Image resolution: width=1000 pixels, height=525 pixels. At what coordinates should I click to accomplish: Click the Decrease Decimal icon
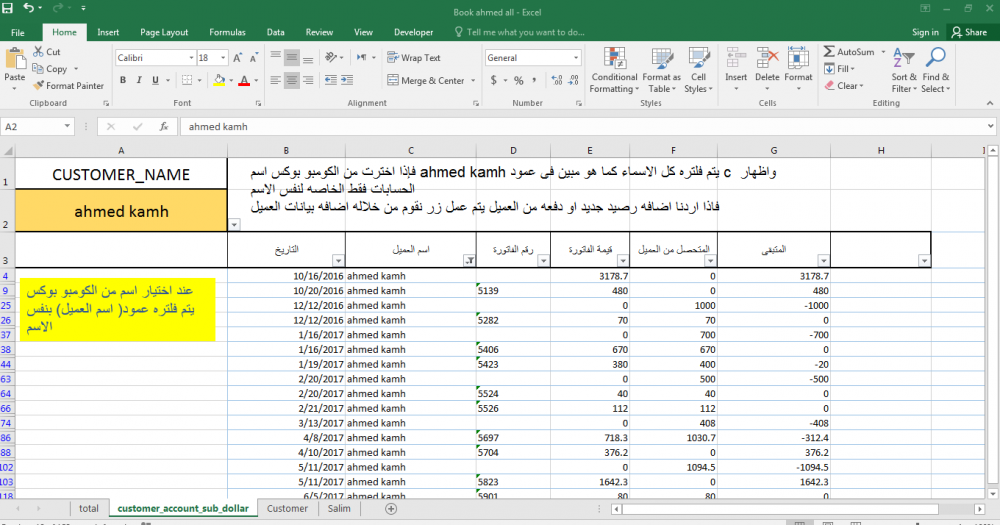point(573,80)
